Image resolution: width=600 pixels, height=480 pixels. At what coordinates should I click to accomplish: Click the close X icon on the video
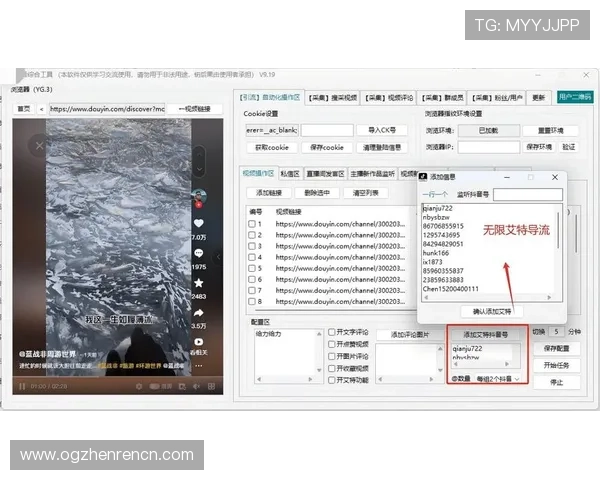[x=39, y=147]
